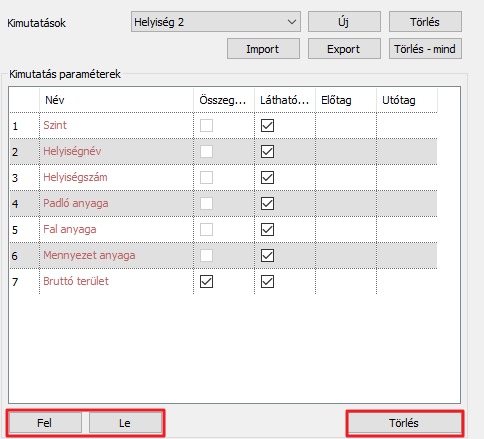Click the Látható column header

pyautogui.click(x=285, y=100)
